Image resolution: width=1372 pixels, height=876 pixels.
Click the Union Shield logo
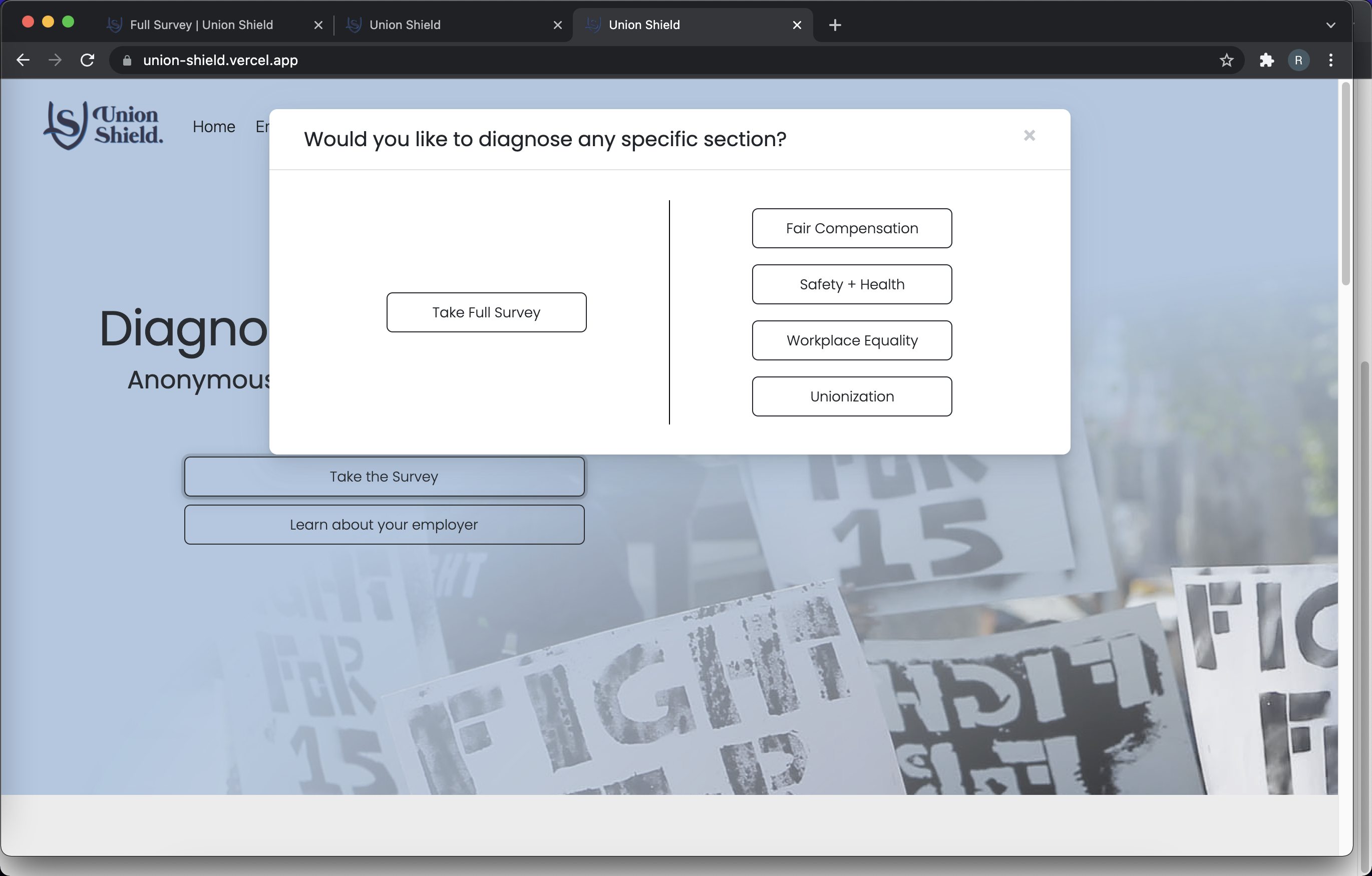(103, 125)
